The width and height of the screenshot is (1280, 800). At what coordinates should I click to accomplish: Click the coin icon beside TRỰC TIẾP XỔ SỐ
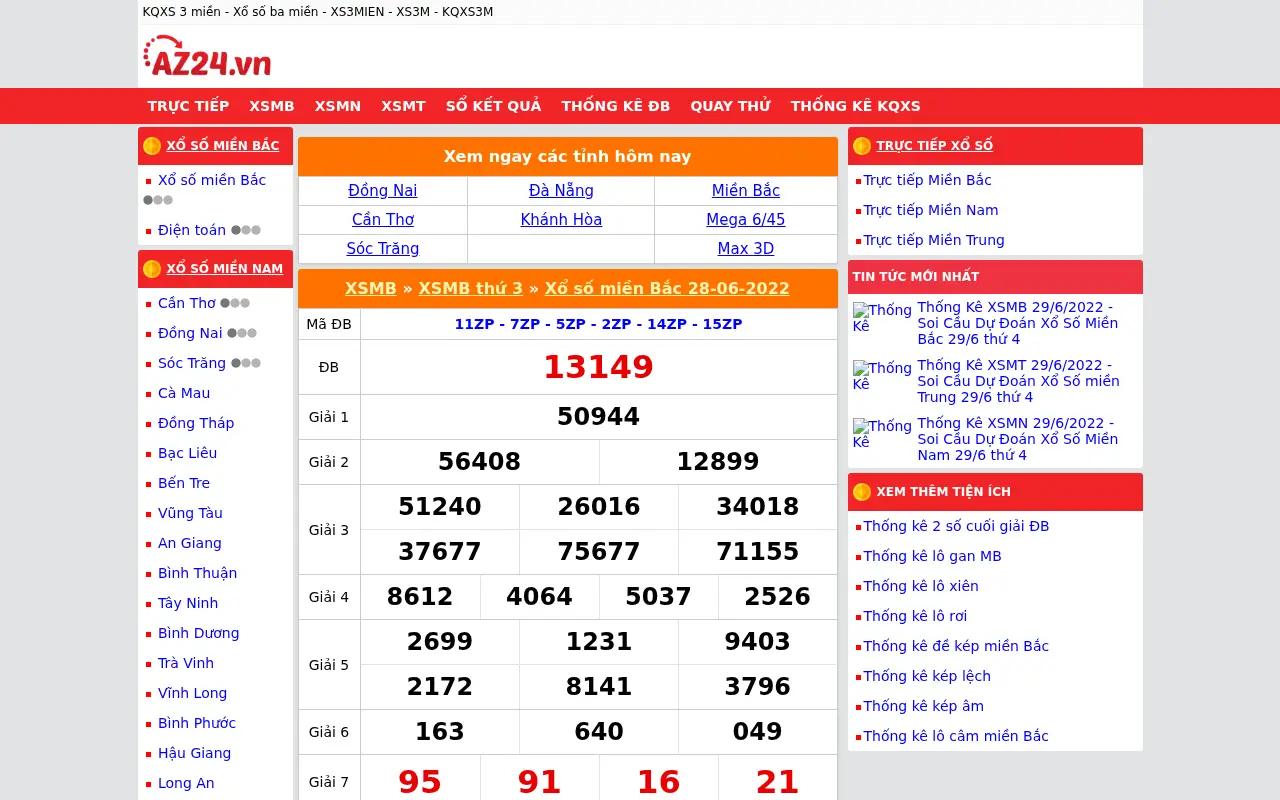click(x=862, y=146)
